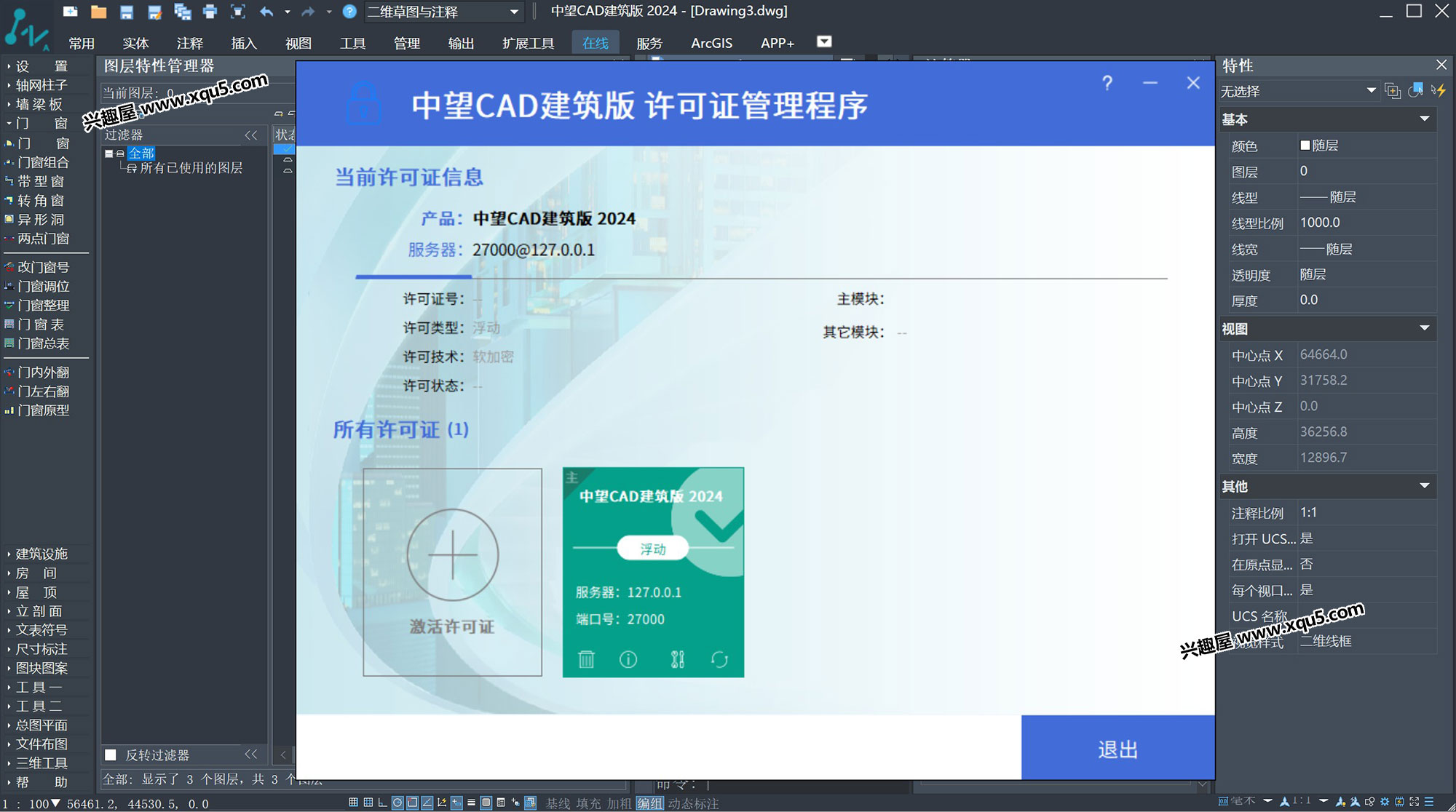Screen dimensions: 1456x812
Task: Check the 反转过滤器 checkbox
Action: (111, 755)
